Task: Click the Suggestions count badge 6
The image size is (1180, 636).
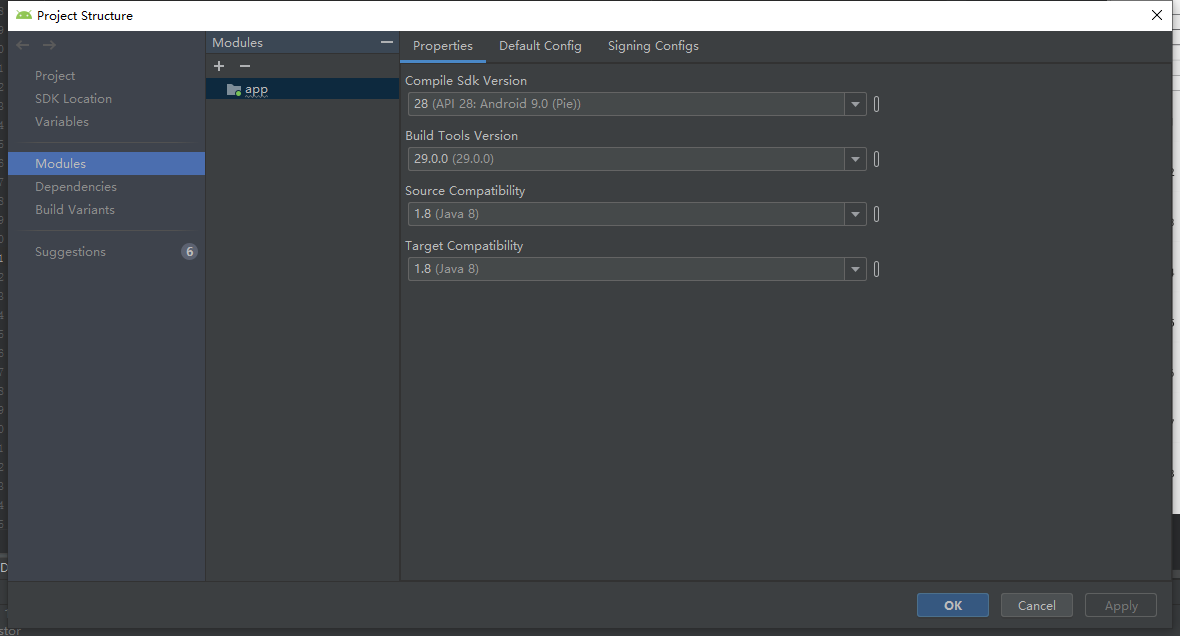Action: click(x=190, y=251)
